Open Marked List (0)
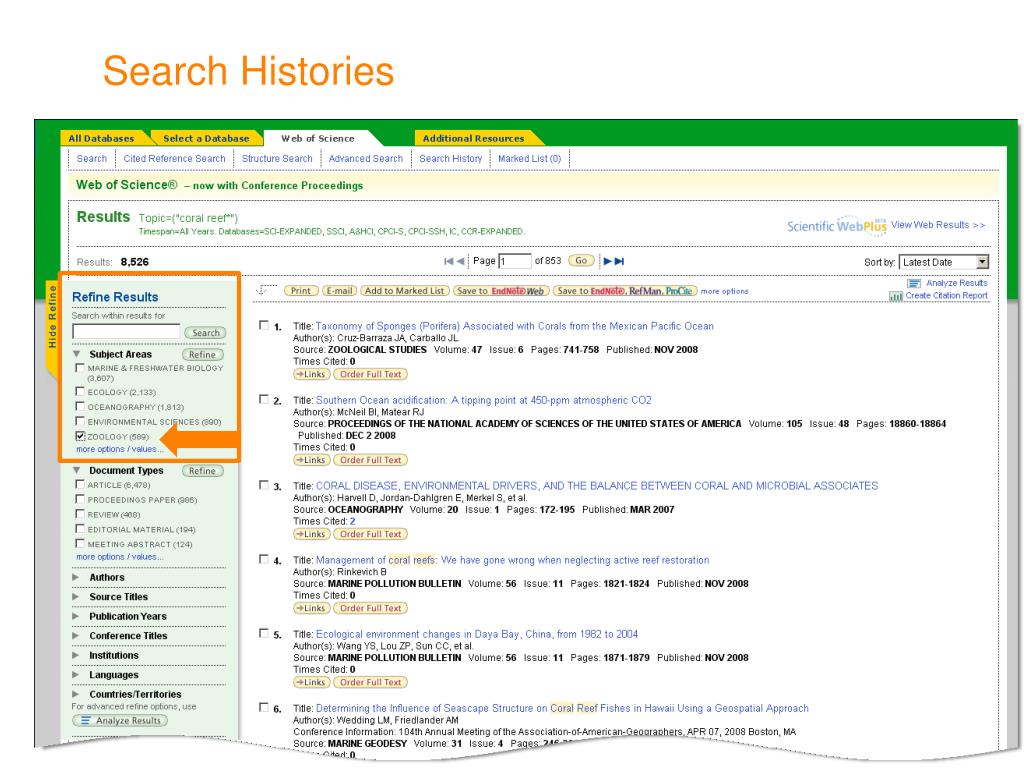1024x768 pixels. [530, 159]
